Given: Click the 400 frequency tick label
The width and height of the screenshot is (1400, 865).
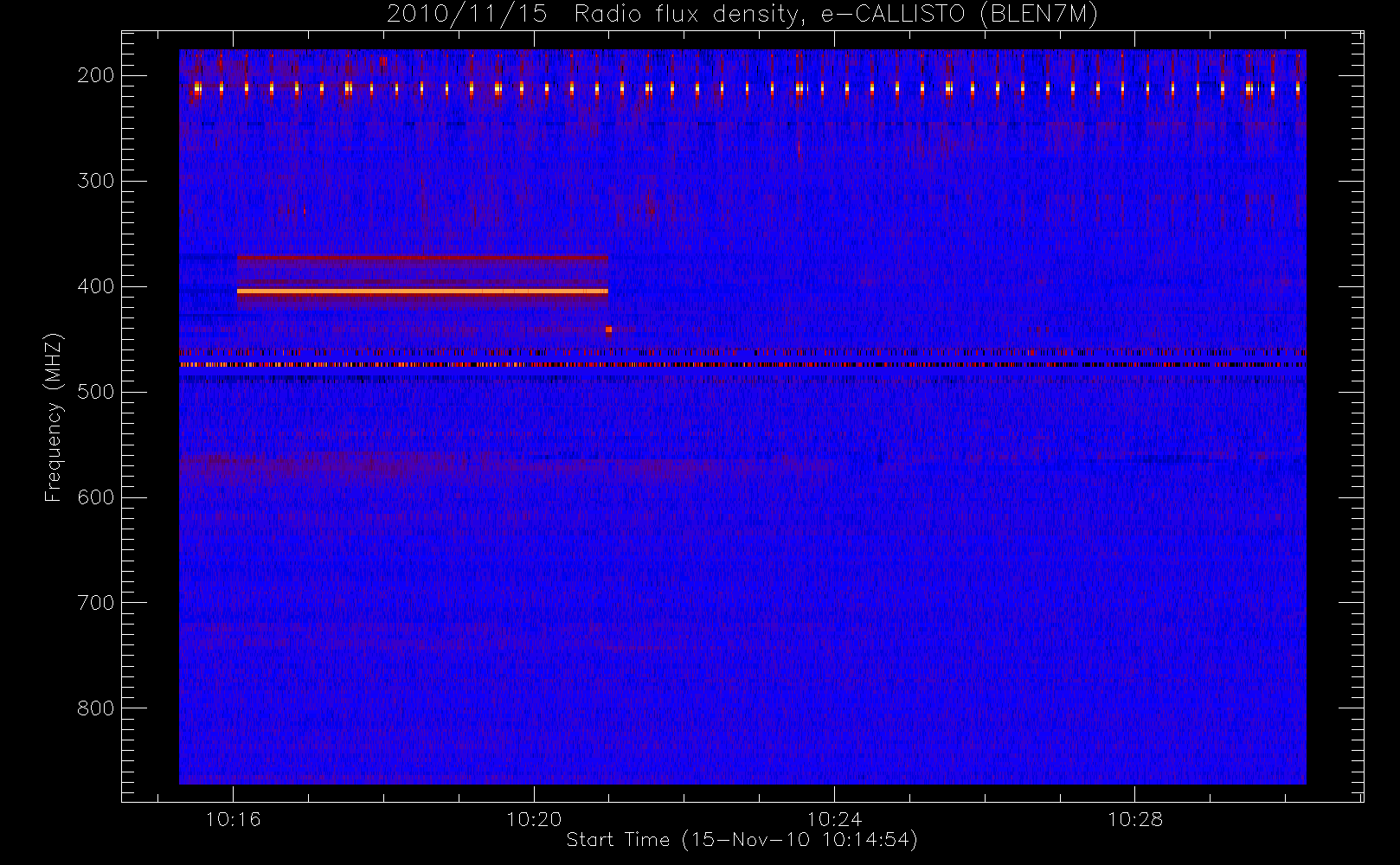Looking at the screenshot, I should (96, 286).
